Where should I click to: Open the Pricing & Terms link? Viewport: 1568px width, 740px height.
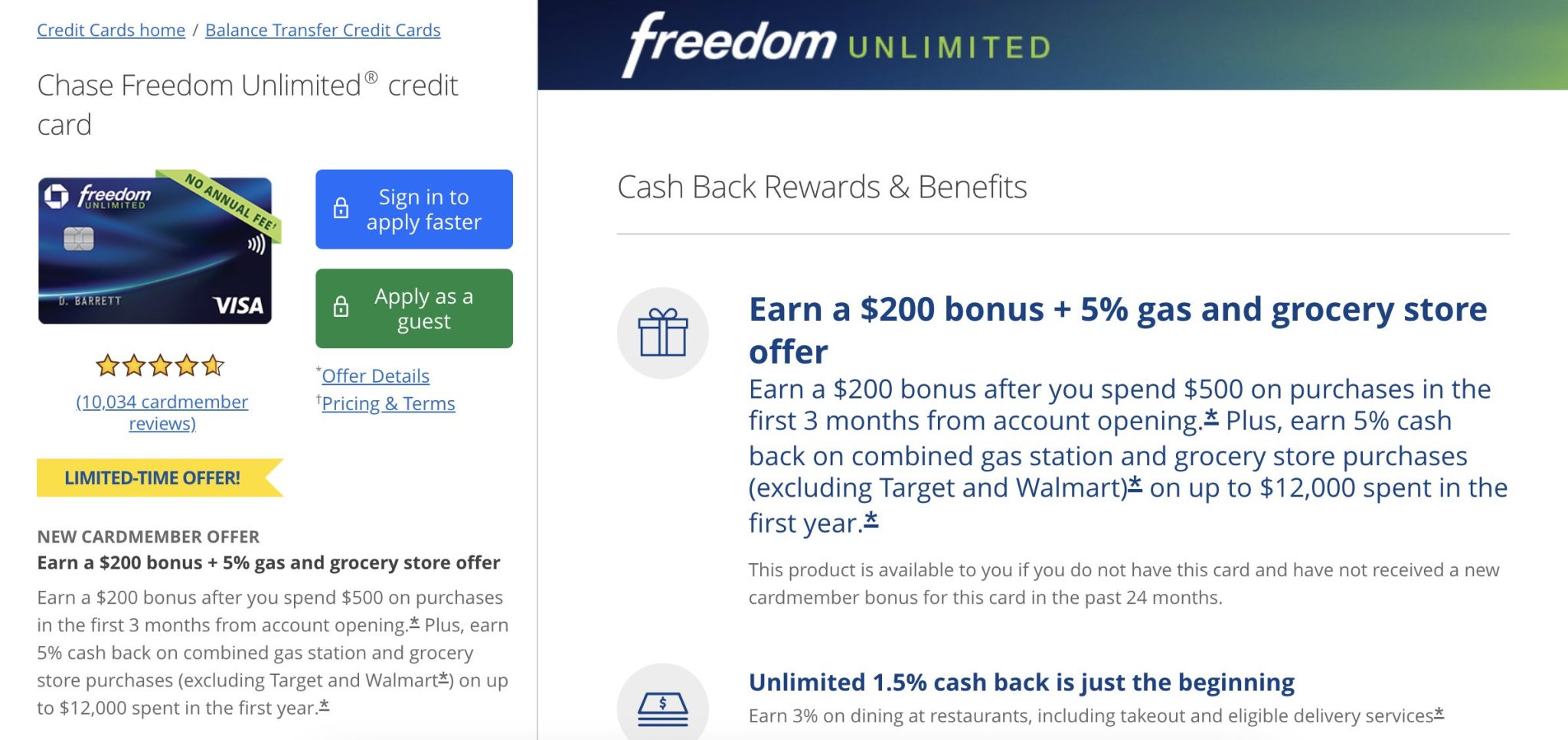[388, 403]
